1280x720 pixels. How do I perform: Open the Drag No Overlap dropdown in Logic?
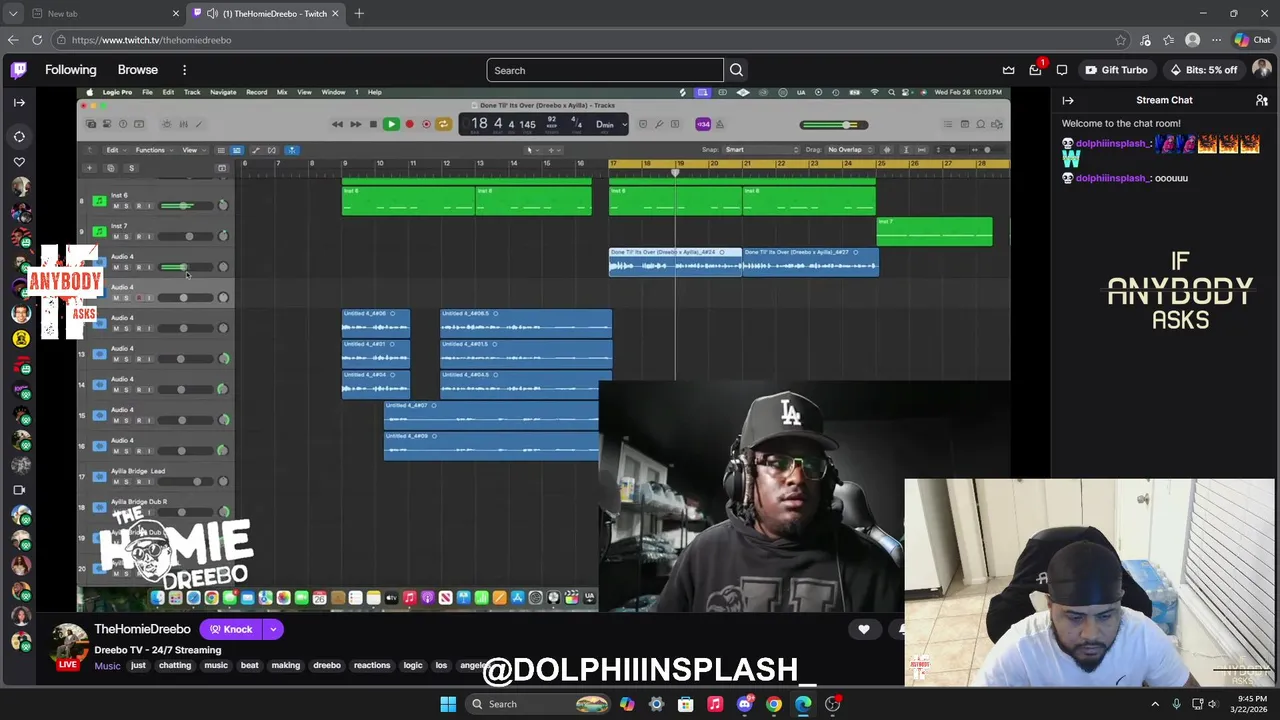point(851,150)
